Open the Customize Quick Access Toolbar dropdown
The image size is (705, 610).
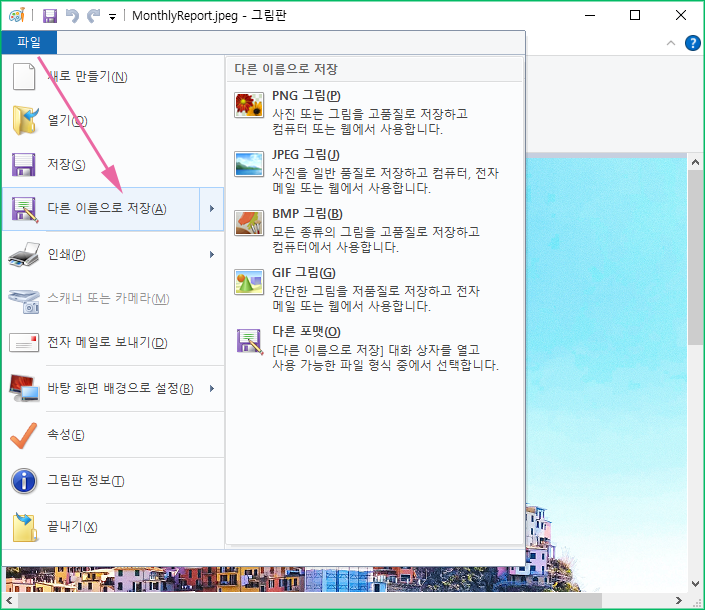point(112,17)
